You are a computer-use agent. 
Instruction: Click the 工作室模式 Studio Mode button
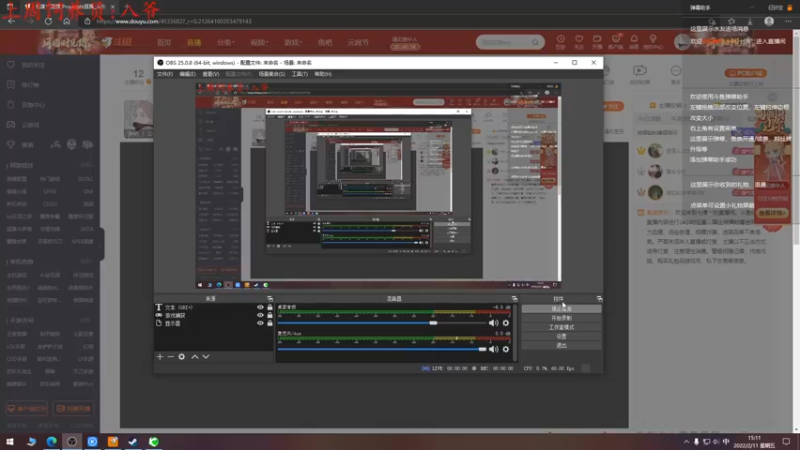[x=561, y=327]
